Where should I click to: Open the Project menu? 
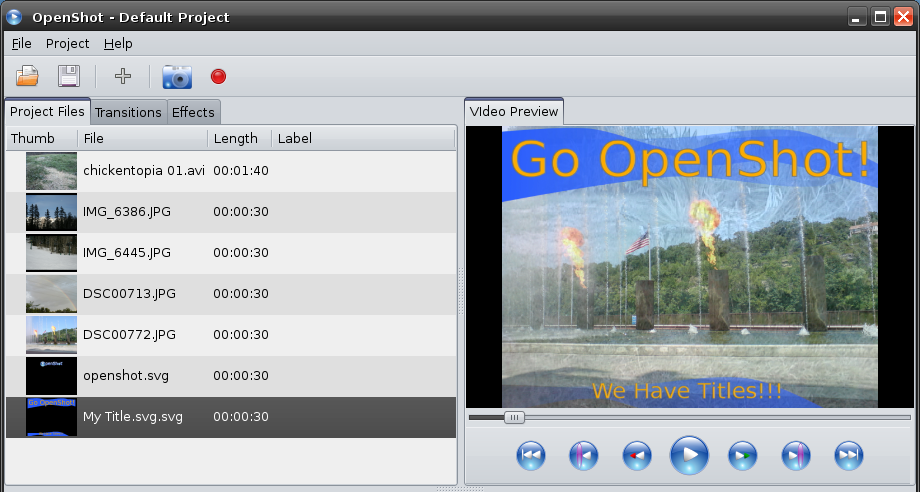[x=67, y=44]
